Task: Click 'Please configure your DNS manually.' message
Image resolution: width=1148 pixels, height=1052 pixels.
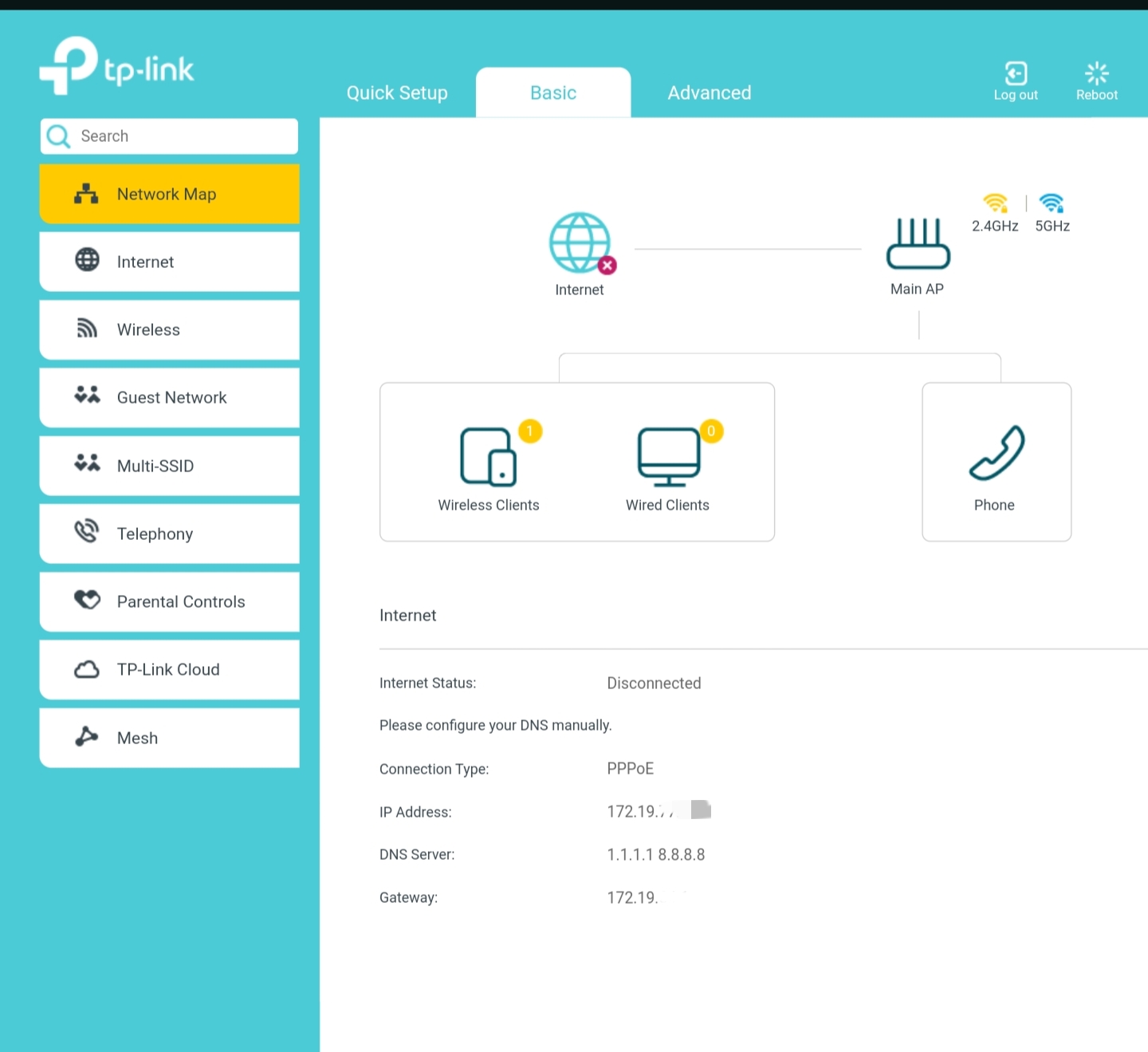Action: point(495,725)
